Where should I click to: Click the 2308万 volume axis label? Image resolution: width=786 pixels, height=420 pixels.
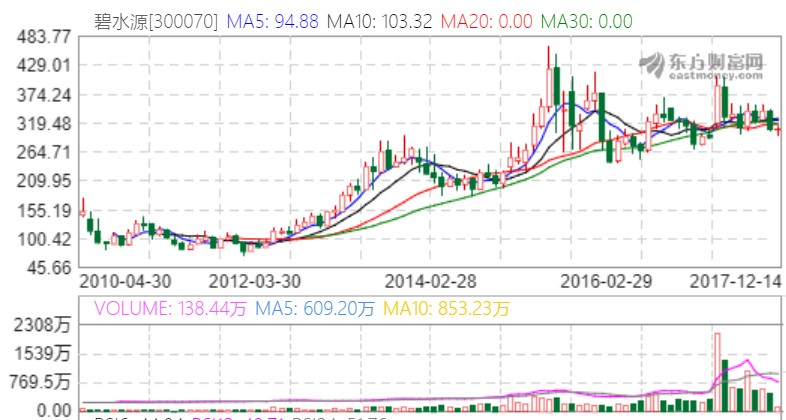pos(42,325)
